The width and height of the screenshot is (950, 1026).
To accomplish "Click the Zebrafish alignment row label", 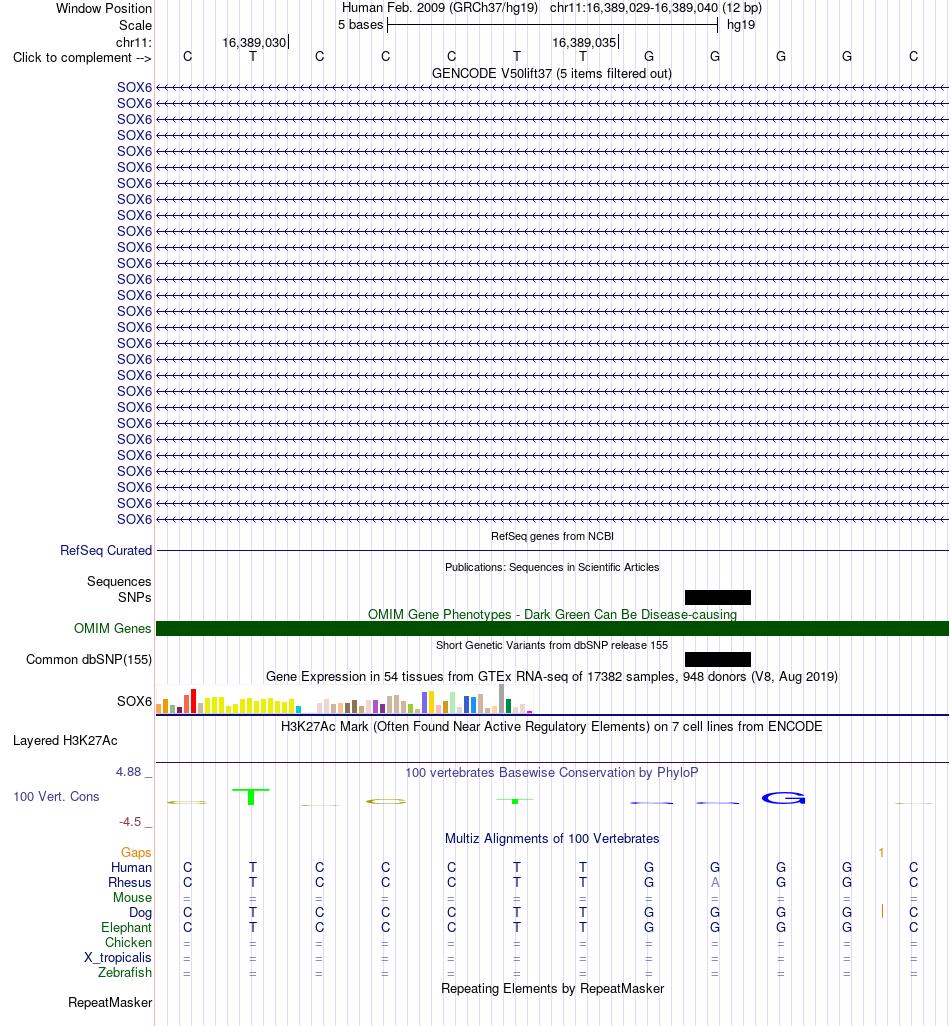I will coord(125,972).
